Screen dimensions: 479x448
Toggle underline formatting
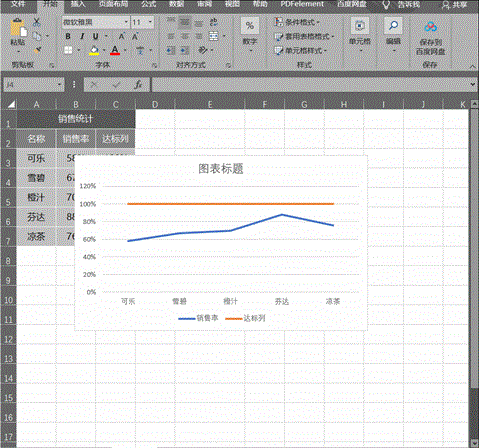click(x=96, y=36)
